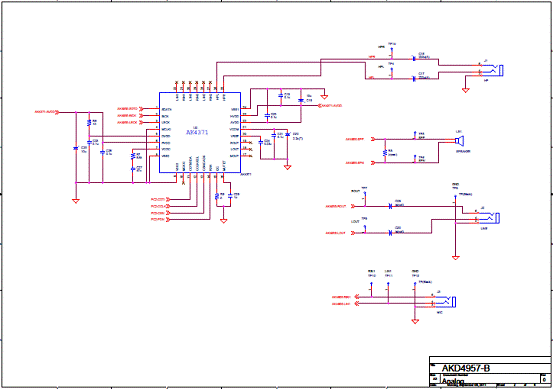Select the test point above the upper HP line
This screenshot has height=389, width=553.
391,51
